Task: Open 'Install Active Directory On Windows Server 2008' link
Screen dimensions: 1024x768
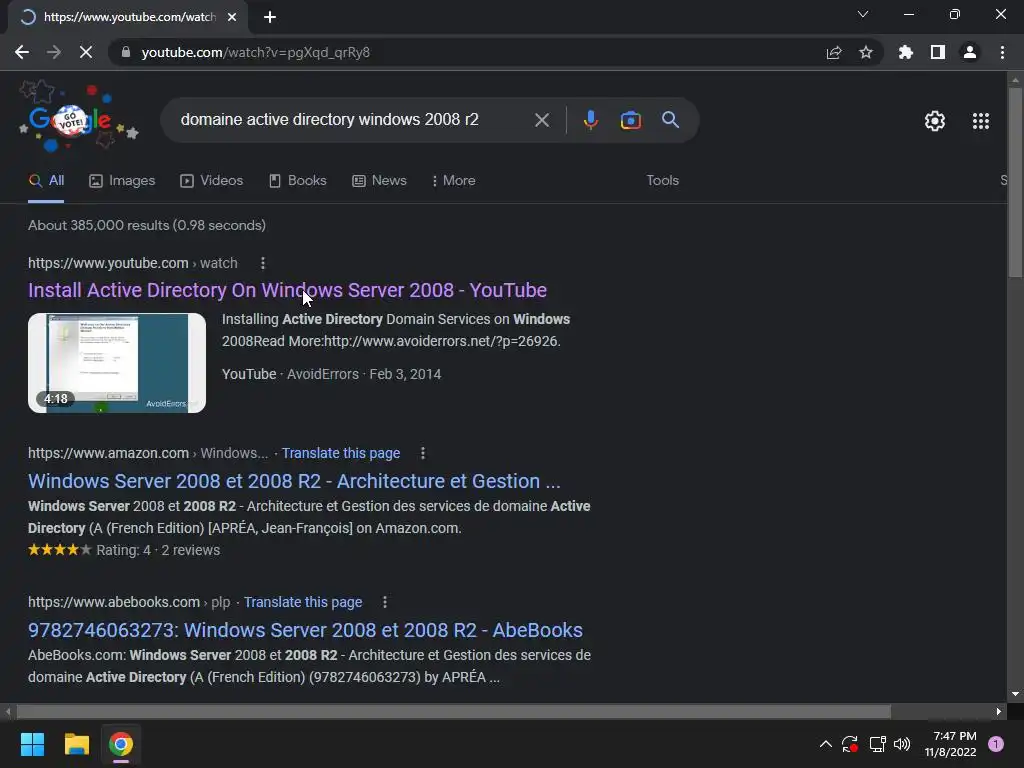Action: tap(287, 290)
